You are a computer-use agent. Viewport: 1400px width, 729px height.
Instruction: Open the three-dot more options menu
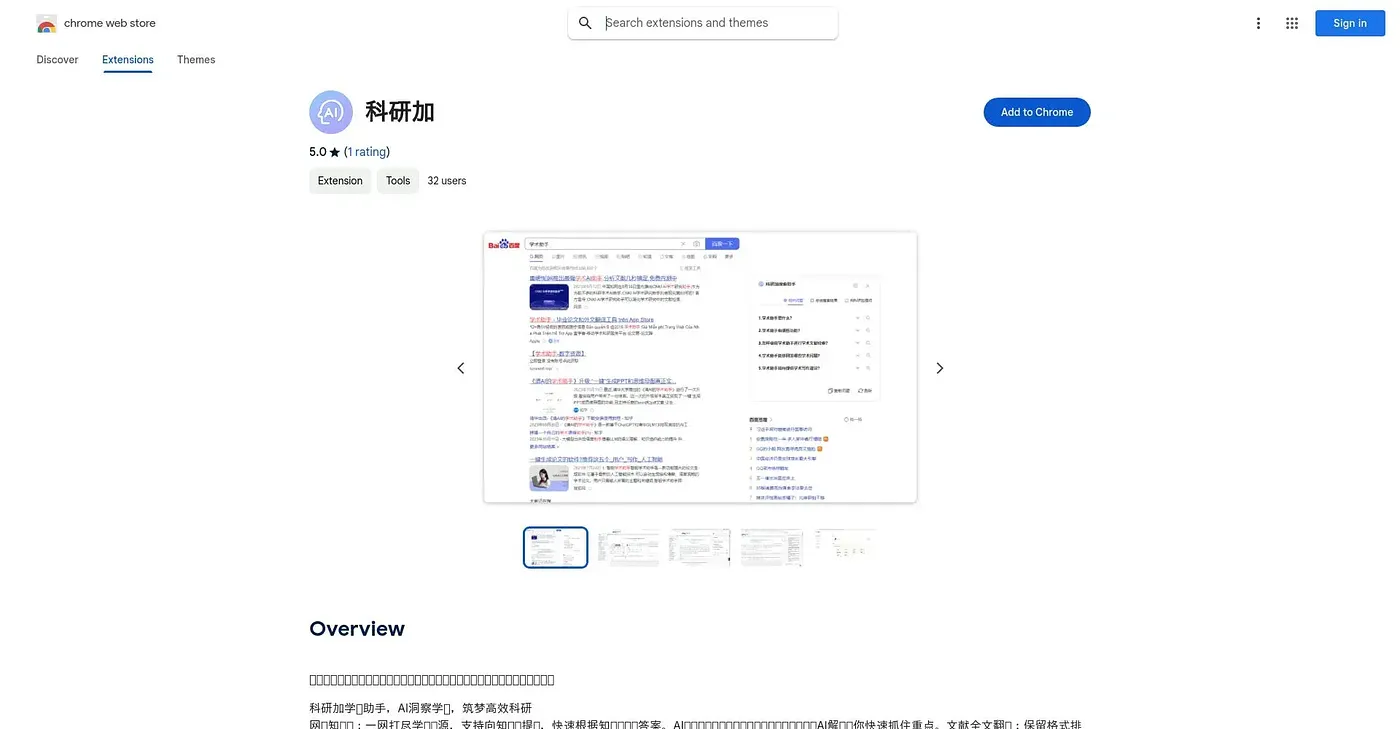click(1258, 23)
